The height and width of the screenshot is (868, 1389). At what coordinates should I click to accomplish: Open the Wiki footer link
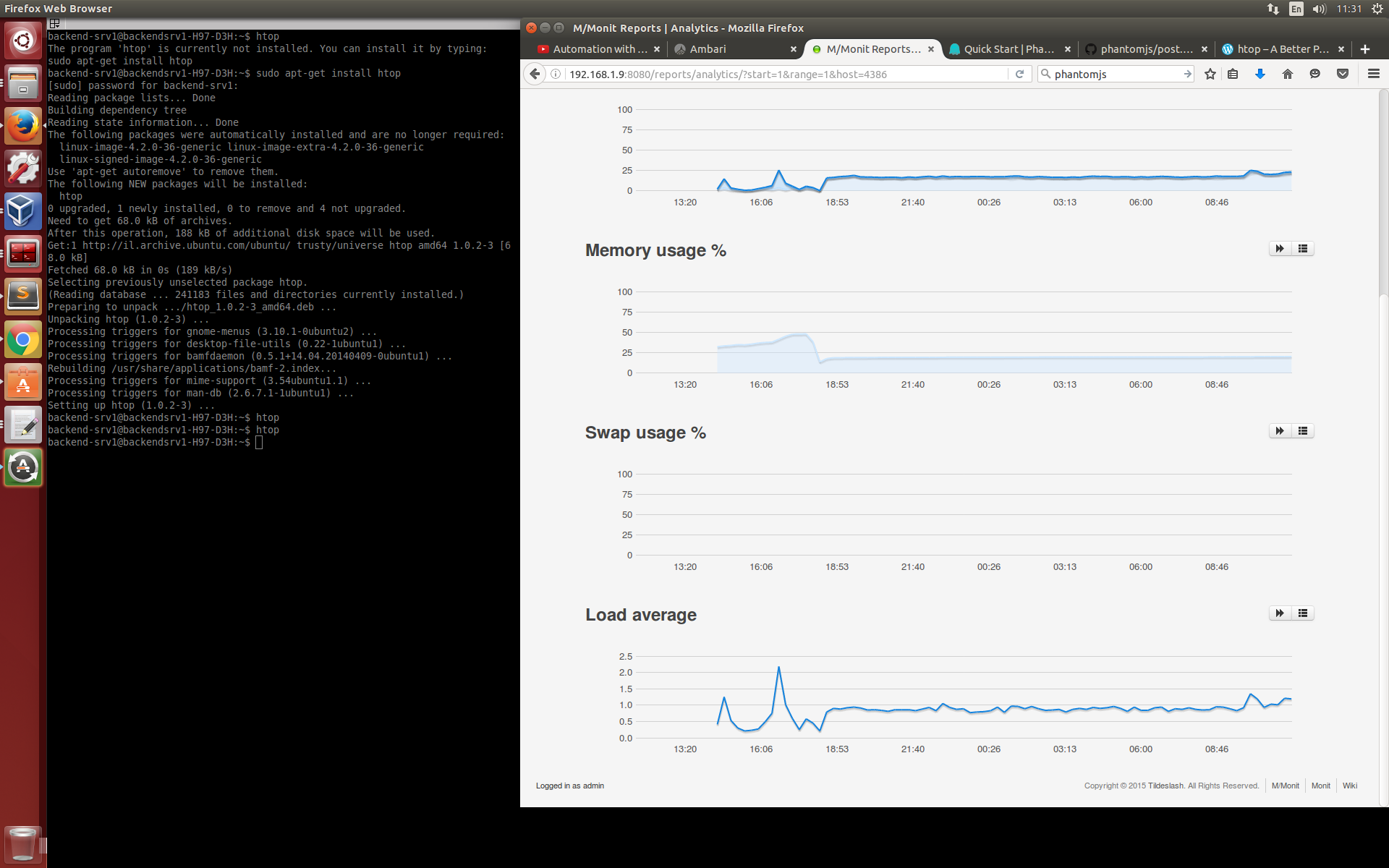[1350, 786]
